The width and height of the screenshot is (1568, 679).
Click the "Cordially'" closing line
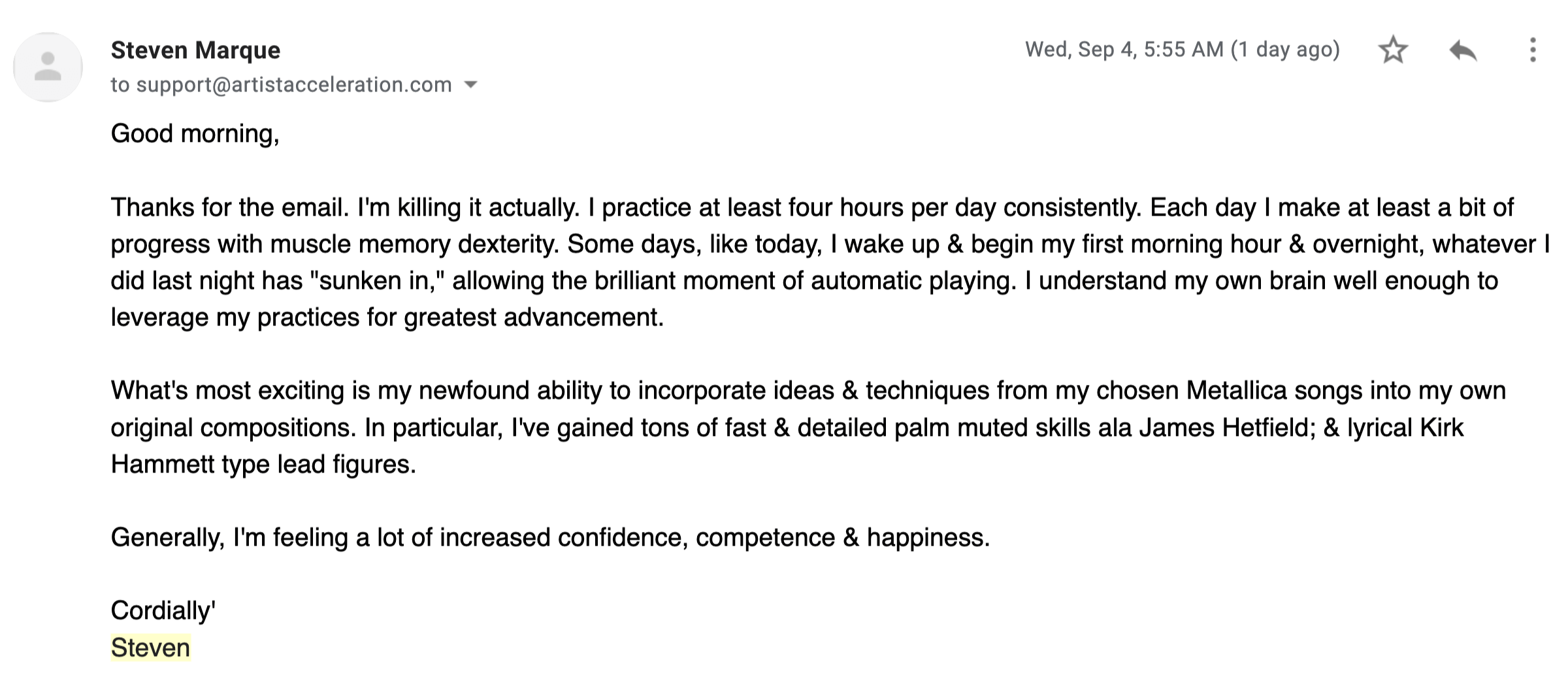(163, 610)
